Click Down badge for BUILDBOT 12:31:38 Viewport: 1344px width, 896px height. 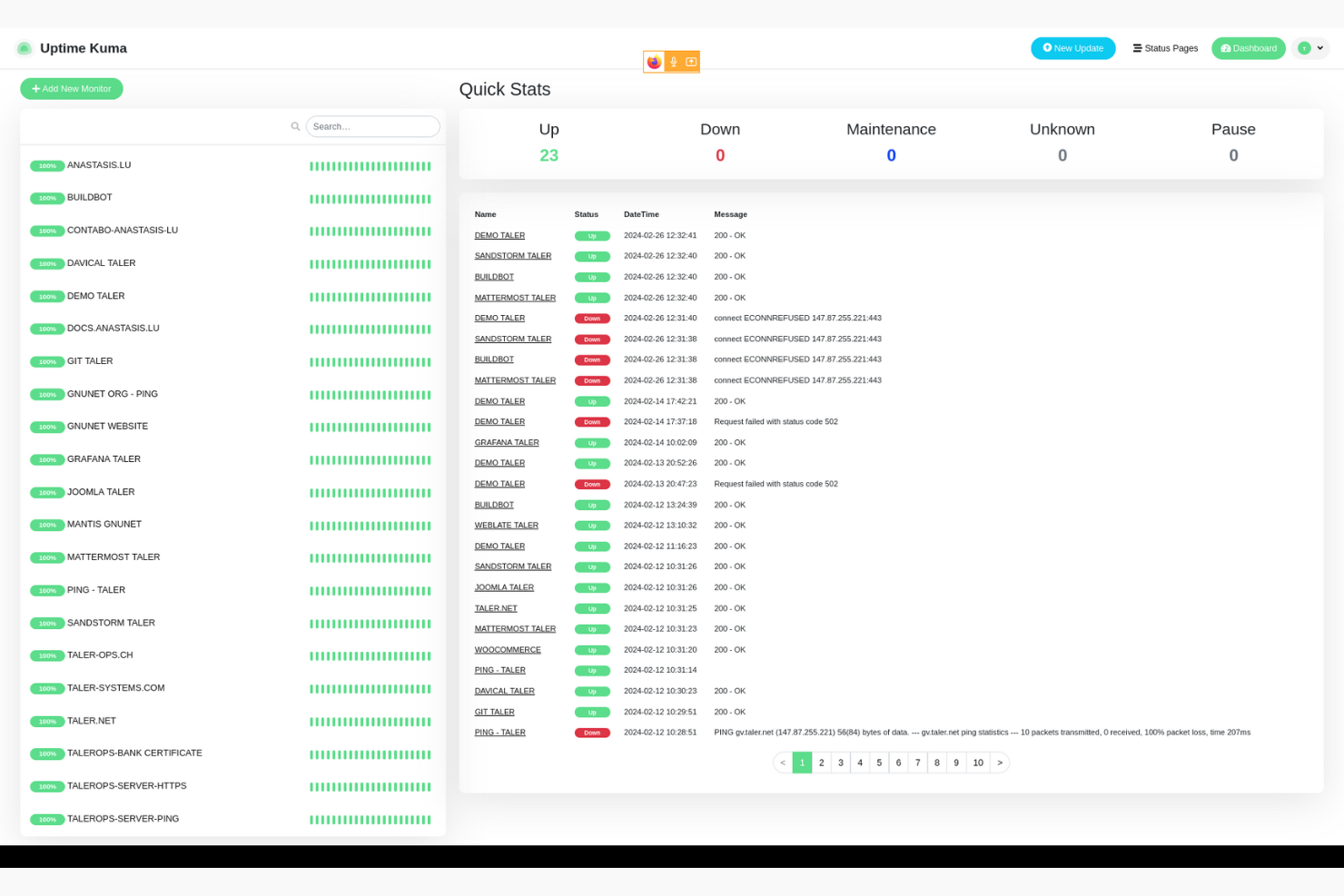pos(592,360)
